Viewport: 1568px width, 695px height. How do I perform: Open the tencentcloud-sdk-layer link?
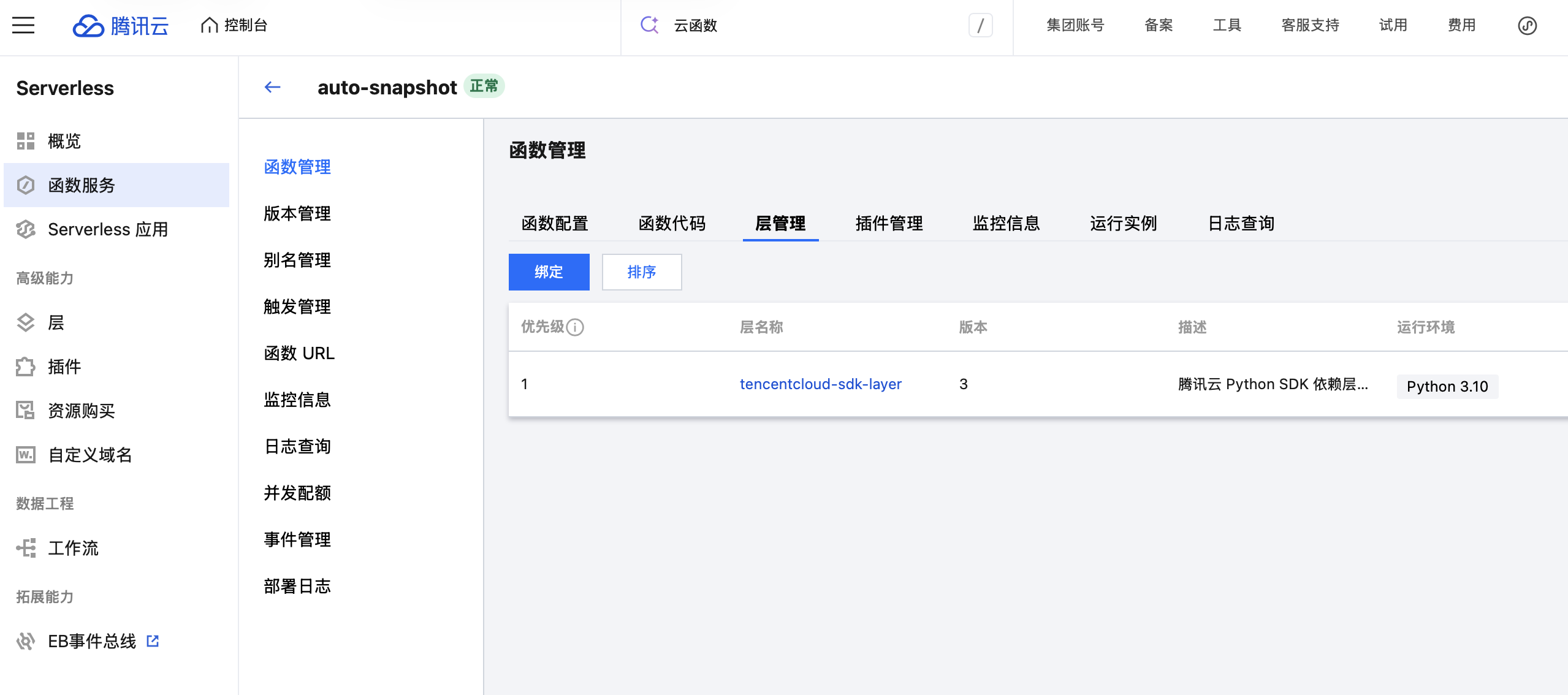pos(820,384)
